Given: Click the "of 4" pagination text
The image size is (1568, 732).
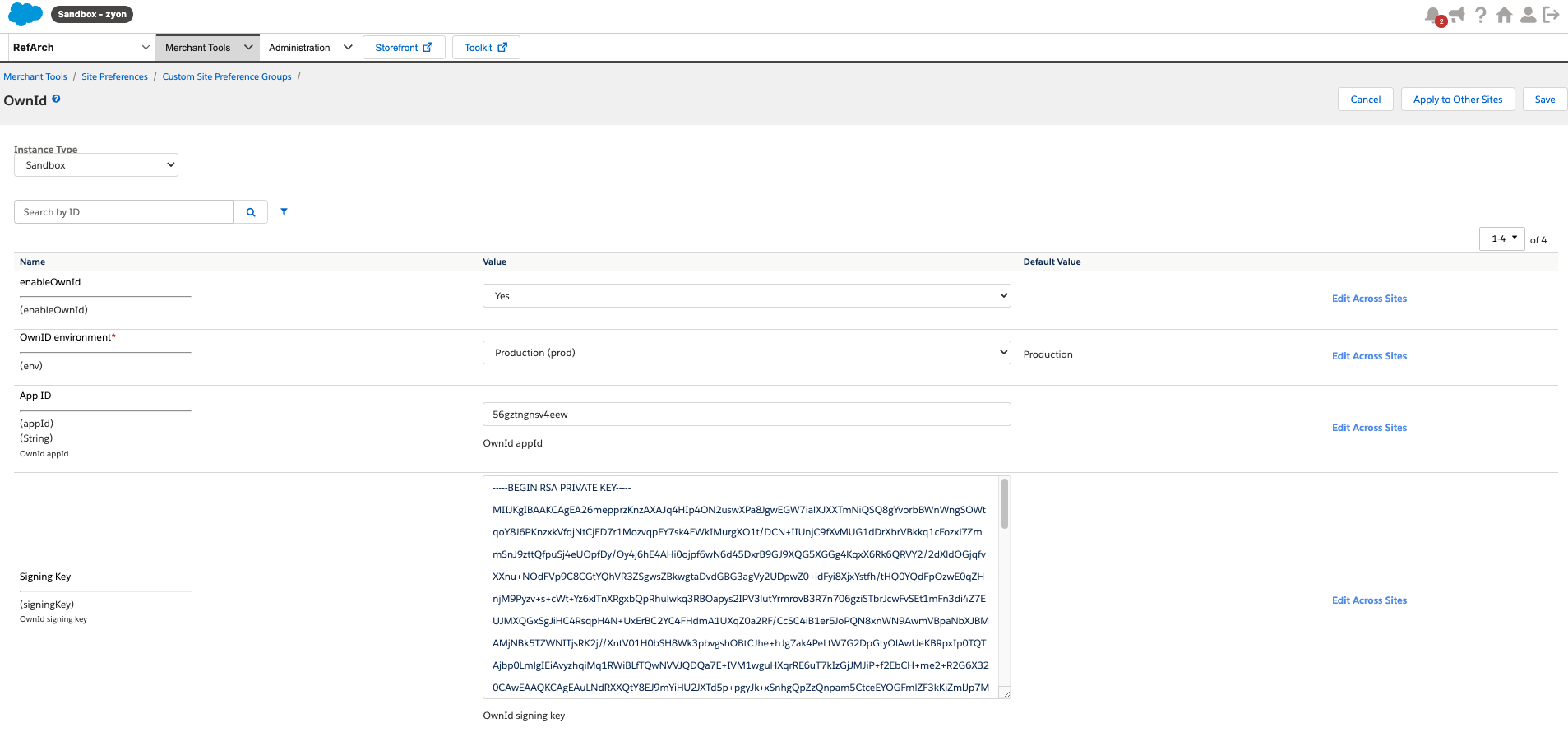Looking at the screenshot, I should click(x=1538, y=240).
